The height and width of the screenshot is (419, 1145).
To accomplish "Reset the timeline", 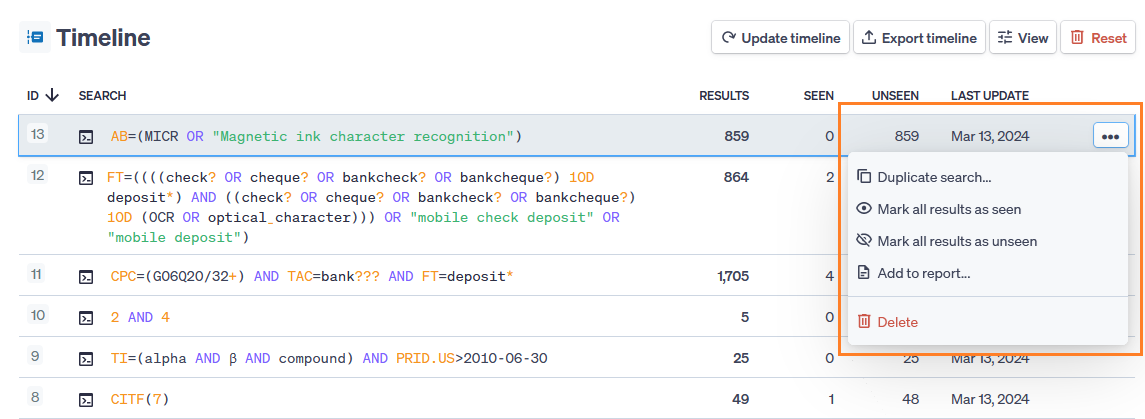I will pos(1097,38).
